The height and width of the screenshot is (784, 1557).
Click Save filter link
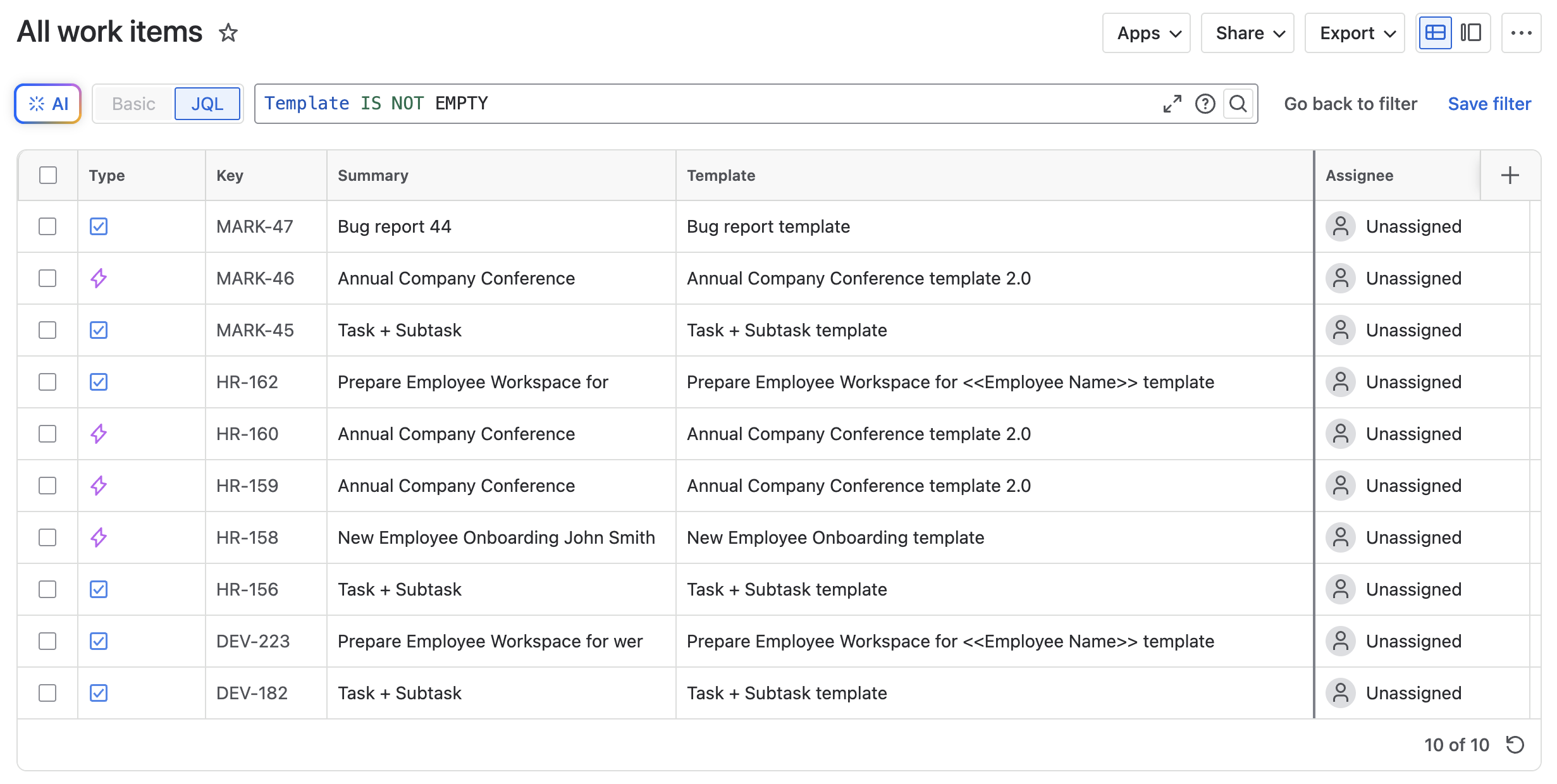click(x=1489, y=104)
